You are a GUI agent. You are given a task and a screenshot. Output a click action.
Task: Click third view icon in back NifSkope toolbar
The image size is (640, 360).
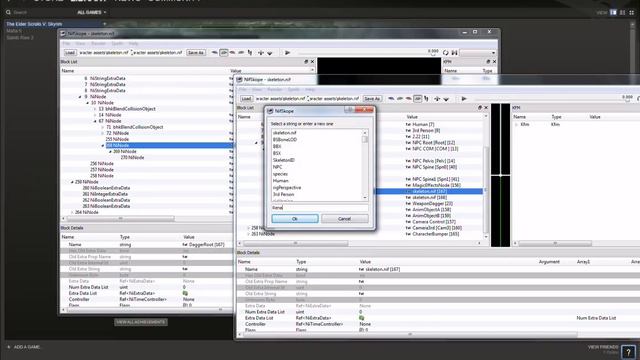click(x=232, y=53)
